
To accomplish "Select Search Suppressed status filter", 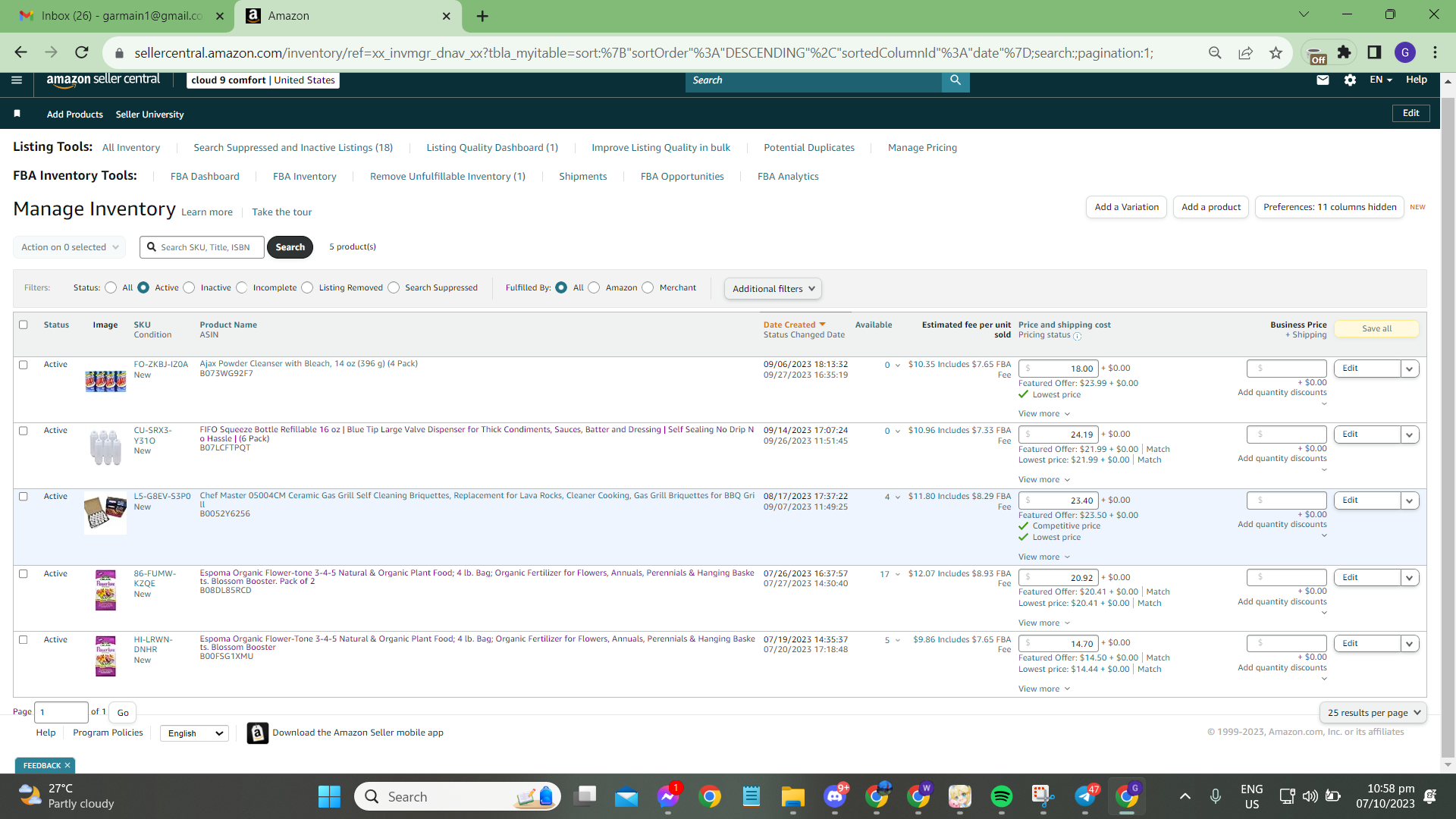I will [394, 287].
